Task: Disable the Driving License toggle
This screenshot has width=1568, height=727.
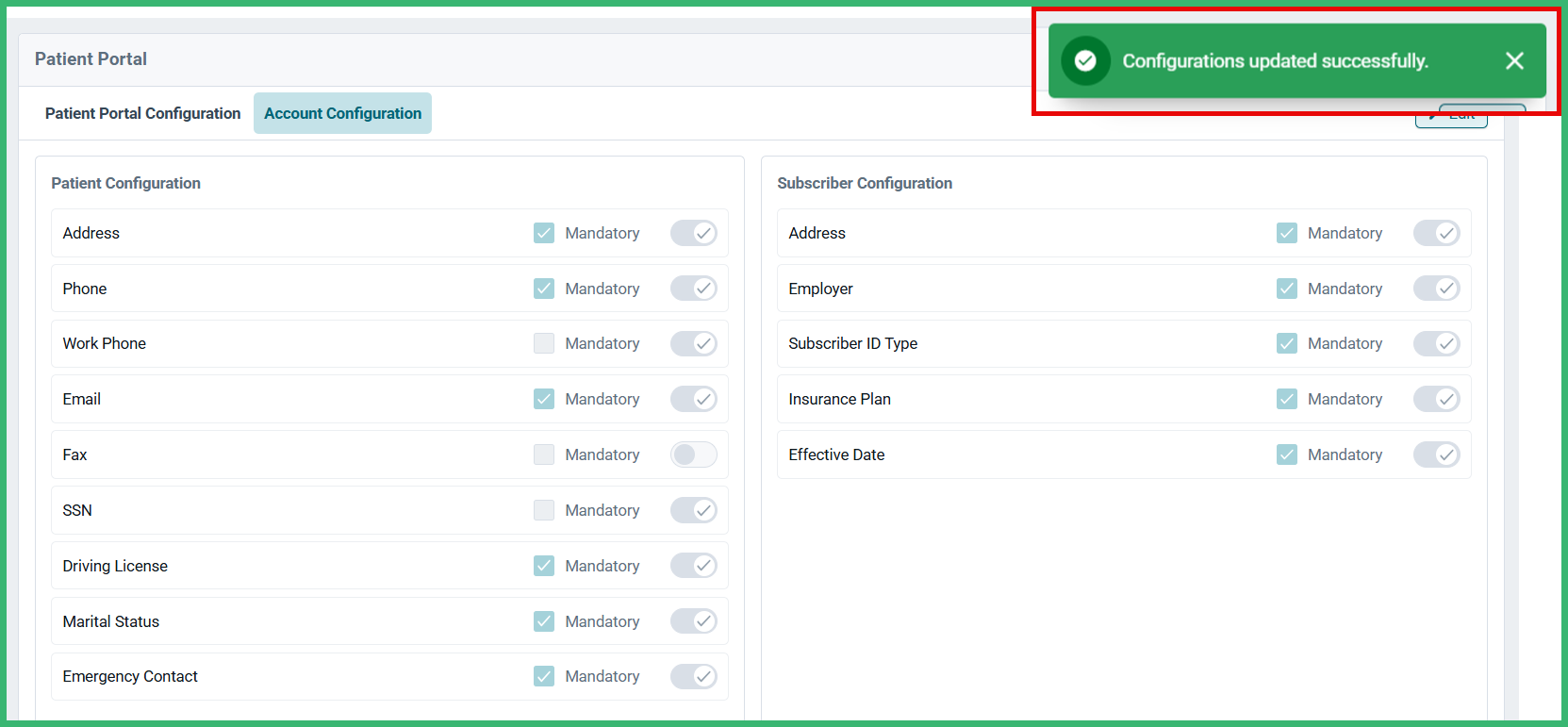Action: coord(693,566)
